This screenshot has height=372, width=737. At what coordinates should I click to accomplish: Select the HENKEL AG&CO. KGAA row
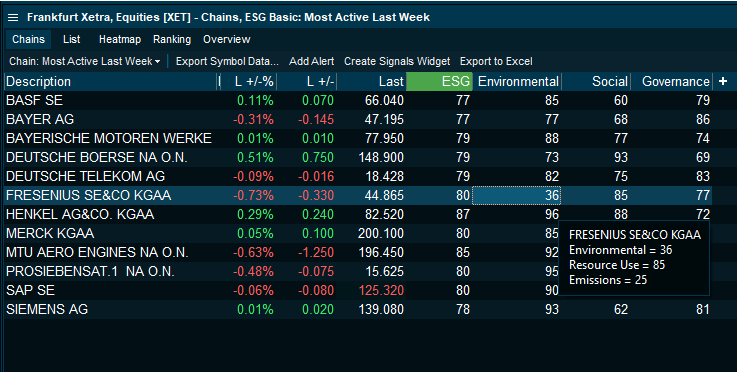pyautogui.click(x=358, y=214)
